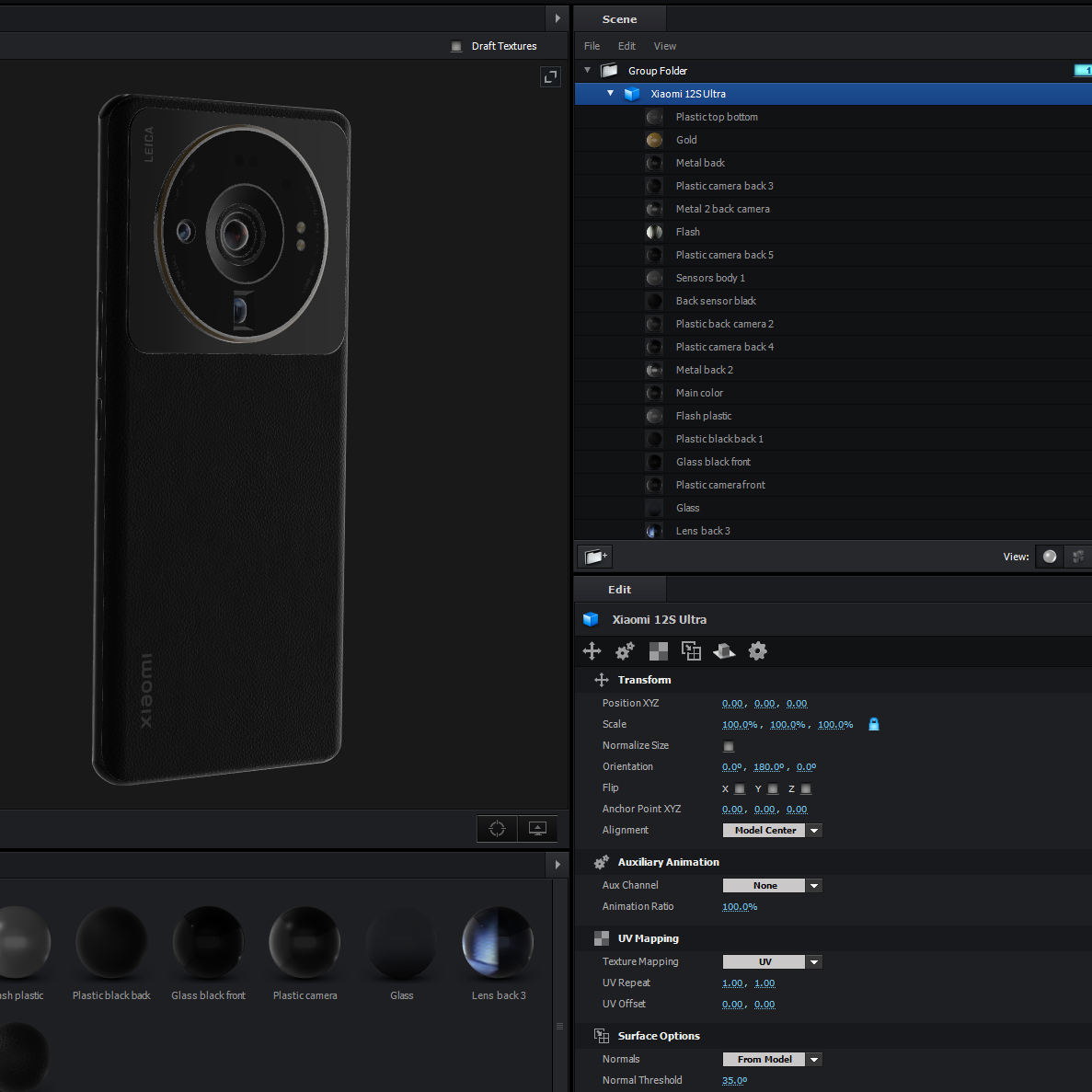Click the add new folder icon
The image size is (1092, 1092).
[x=594, y=557]
